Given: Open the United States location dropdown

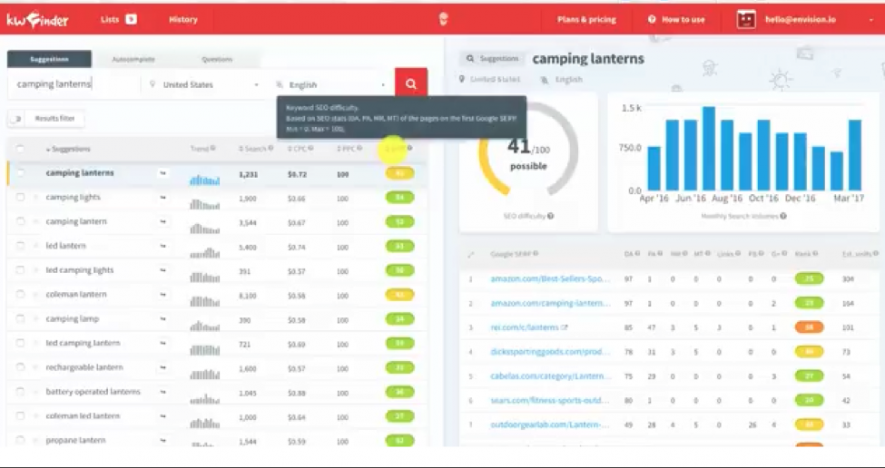Looking at the screenshot, I should tap(204, 85).
